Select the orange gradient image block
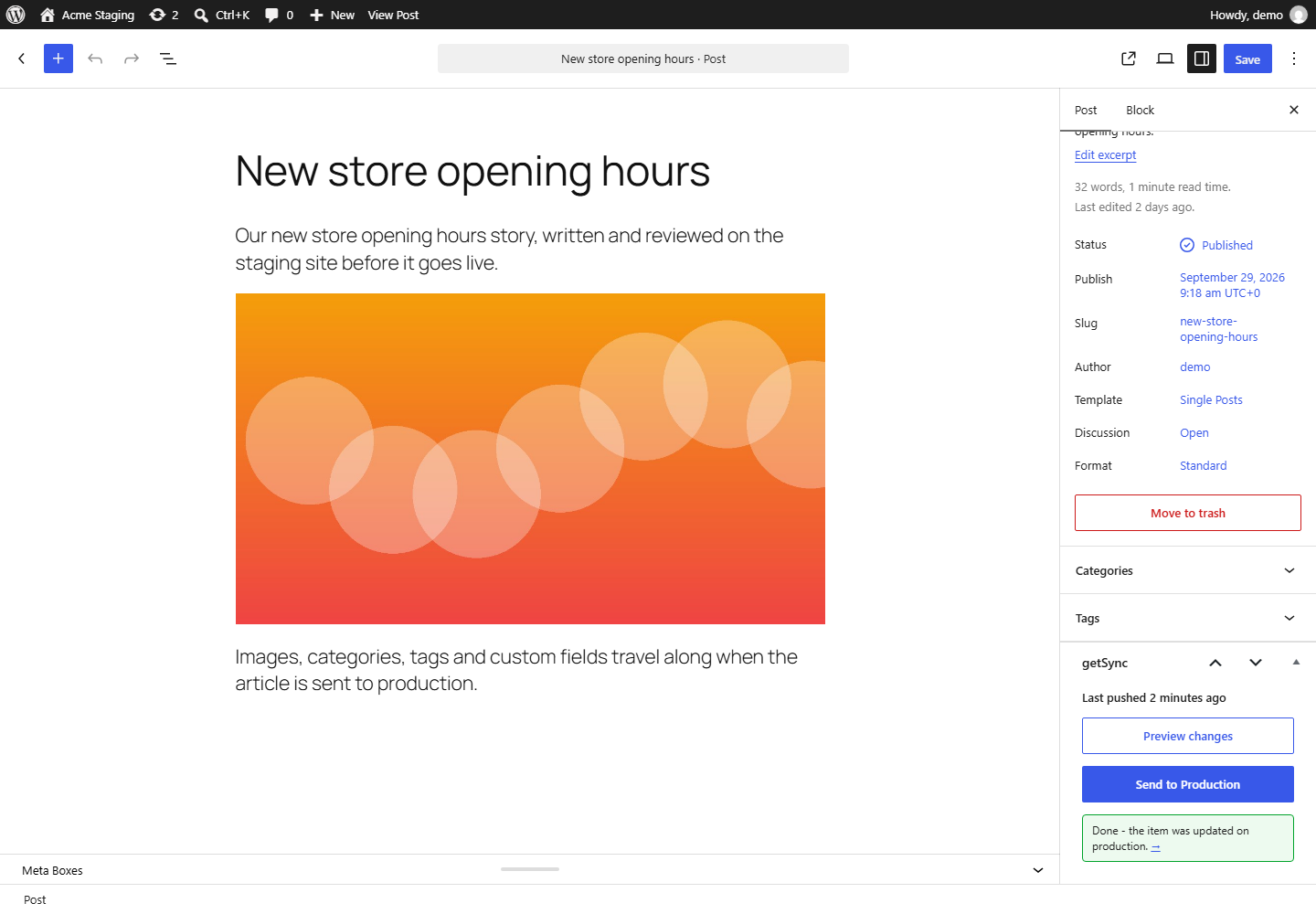This screenshot has height=914, width=1316. click(530, 459)
